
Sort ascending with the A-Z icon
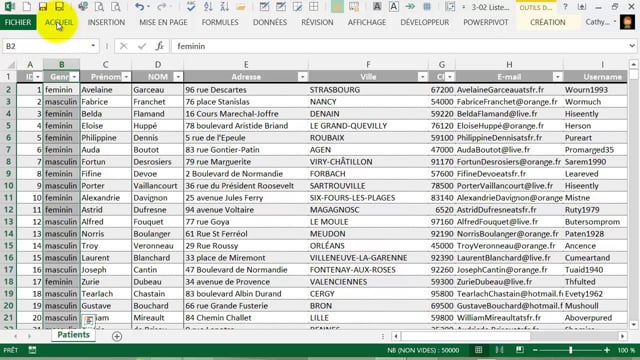(x=208, y=7)
